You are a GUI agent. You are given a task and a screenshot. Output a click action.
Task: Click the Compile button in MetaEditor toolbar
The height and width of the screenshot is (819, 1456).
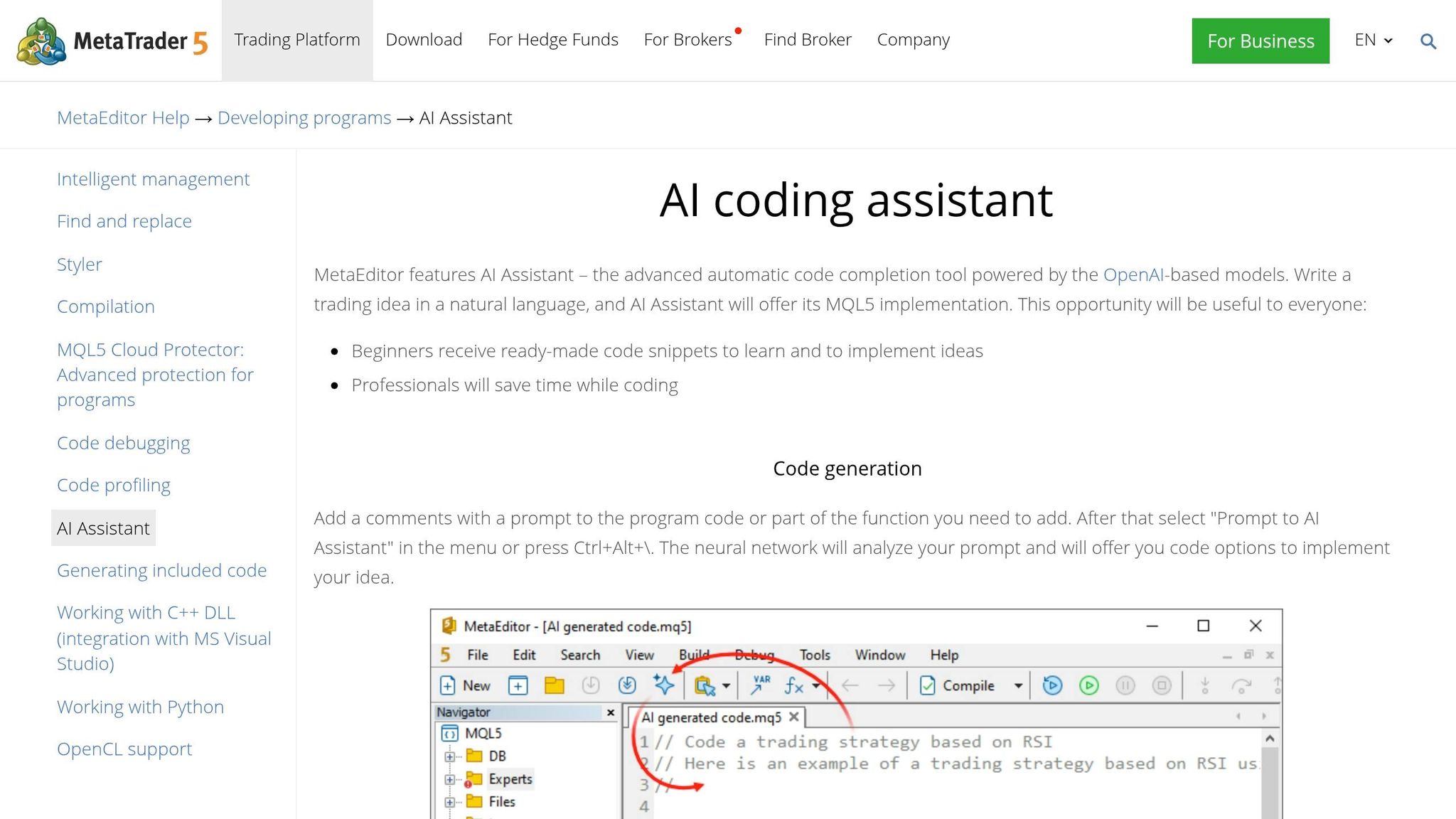click(x=957, y=685)
